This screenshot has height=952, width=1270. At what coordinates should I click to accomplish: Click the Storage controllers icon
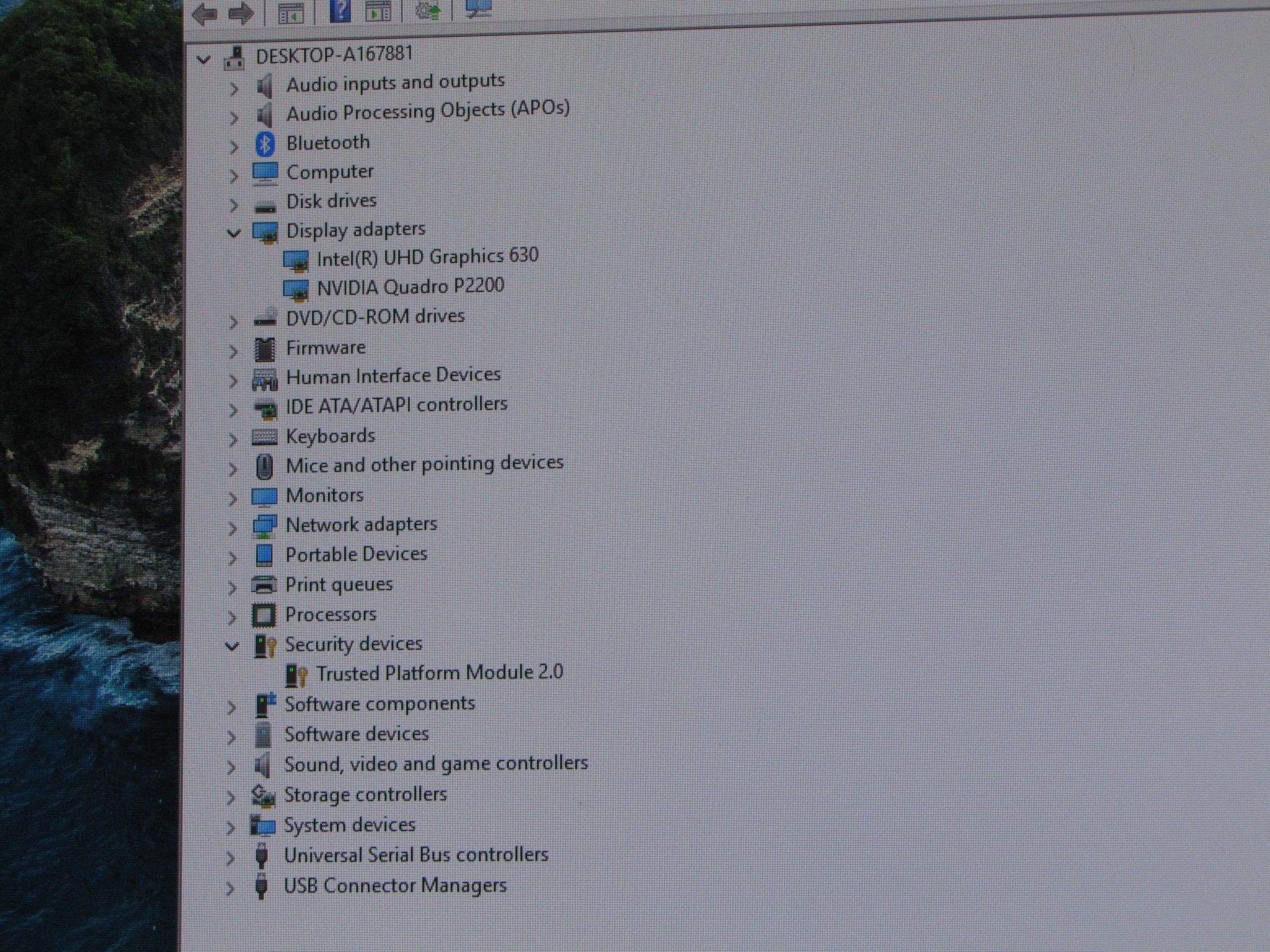tap(264, 796)
